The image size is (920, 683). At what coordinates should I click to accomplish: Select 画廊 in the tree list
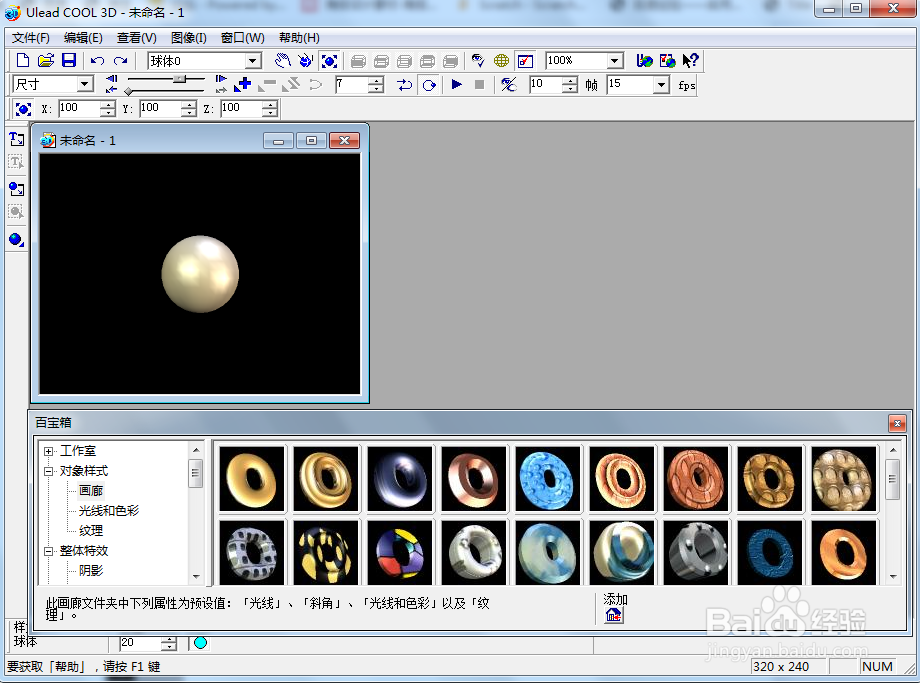coord(91,491)
